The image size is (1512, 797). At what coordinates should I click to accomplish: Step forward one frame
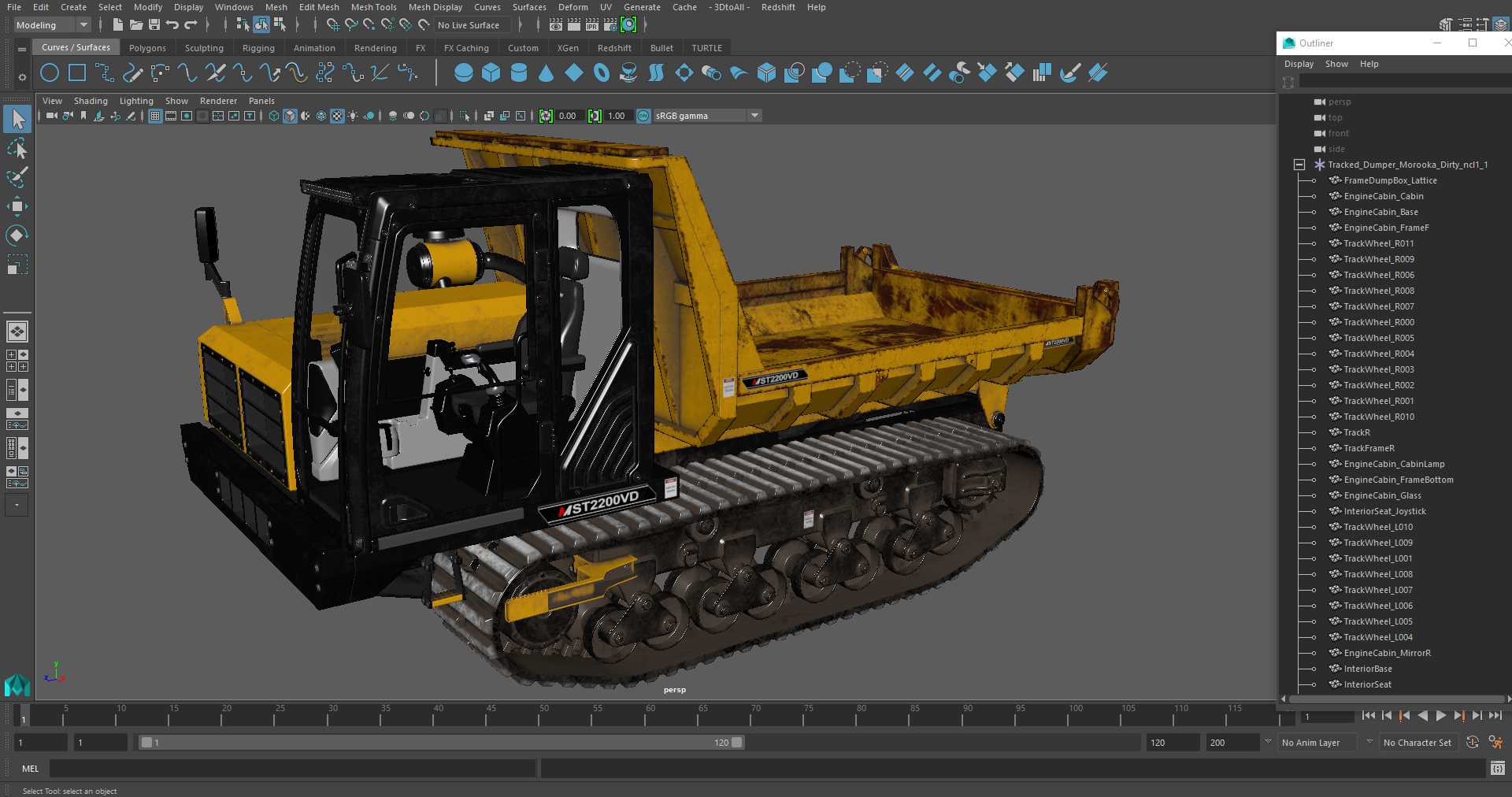pos(1477,716)
